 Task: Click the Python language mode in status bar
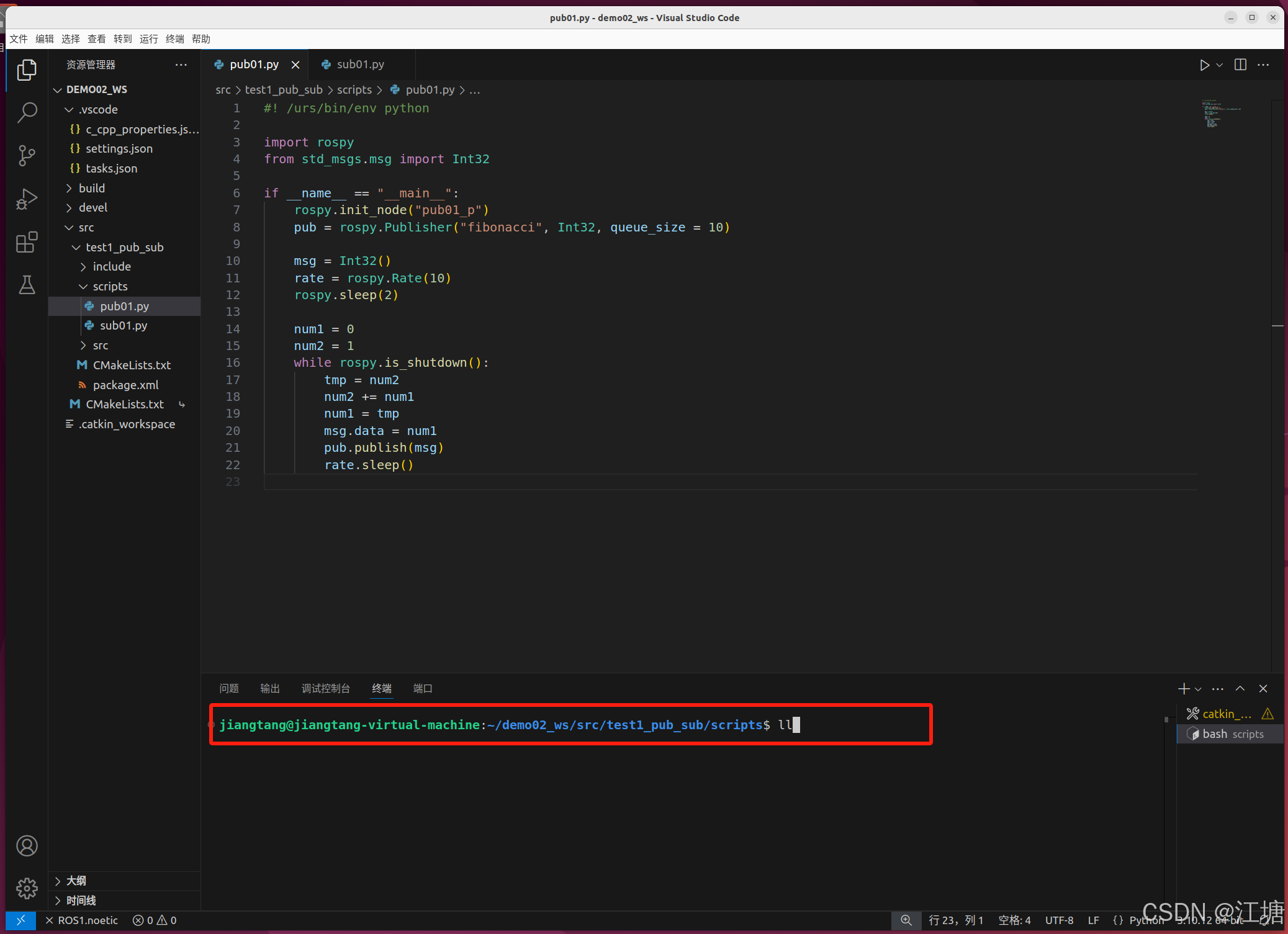(x=1146, y=920)
